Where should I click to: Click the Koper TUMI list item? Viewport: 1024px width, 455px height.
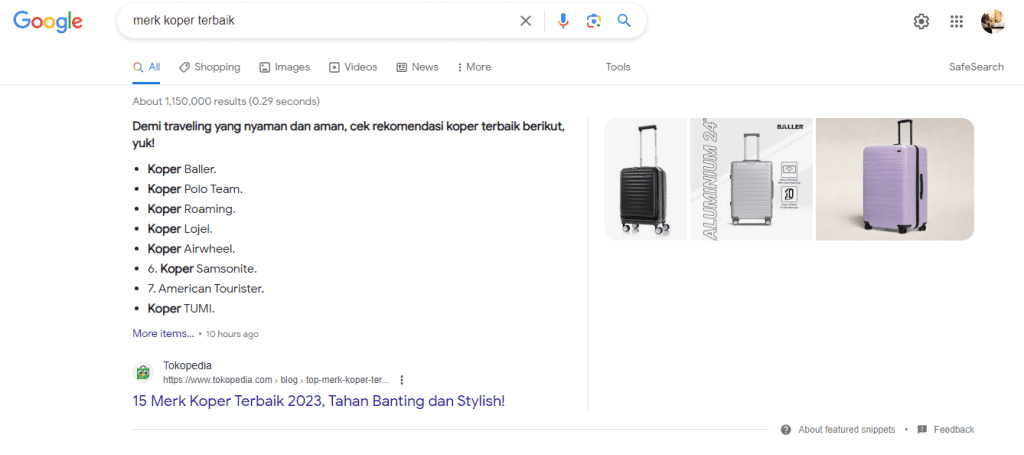pos(182,308)
